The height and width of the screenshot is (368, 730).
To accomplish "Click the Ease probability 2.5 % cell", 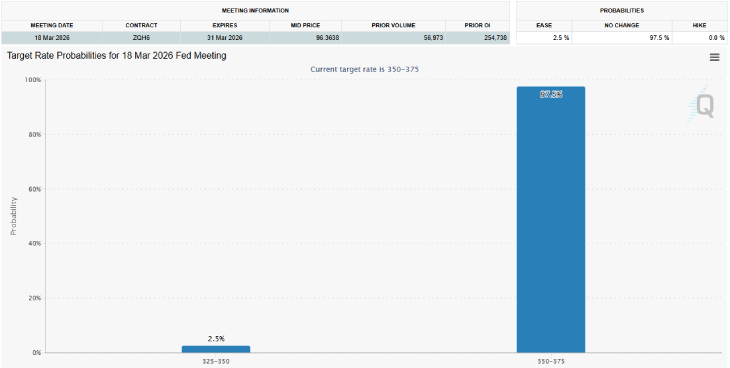I will pos(544,38).
